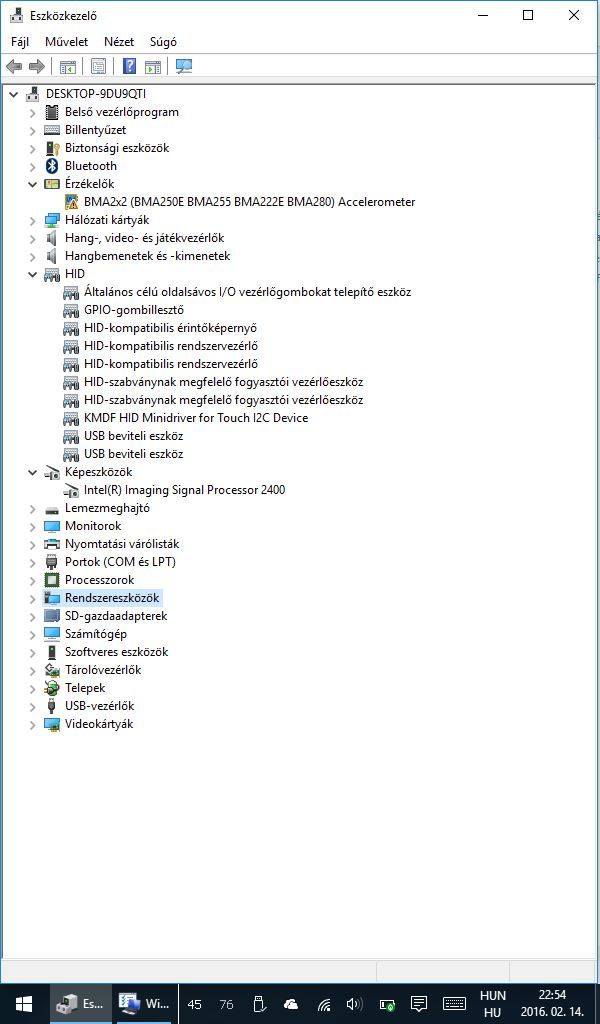Screen dimensions: 600x1024
Task: Click the blue Help toolbar icon
Action: (x=130, y=66)
